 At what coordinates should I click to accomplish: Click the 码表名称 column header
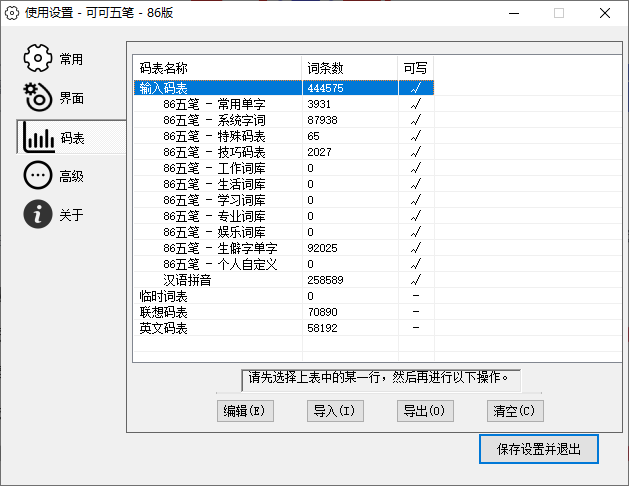[x=217, y=68]
